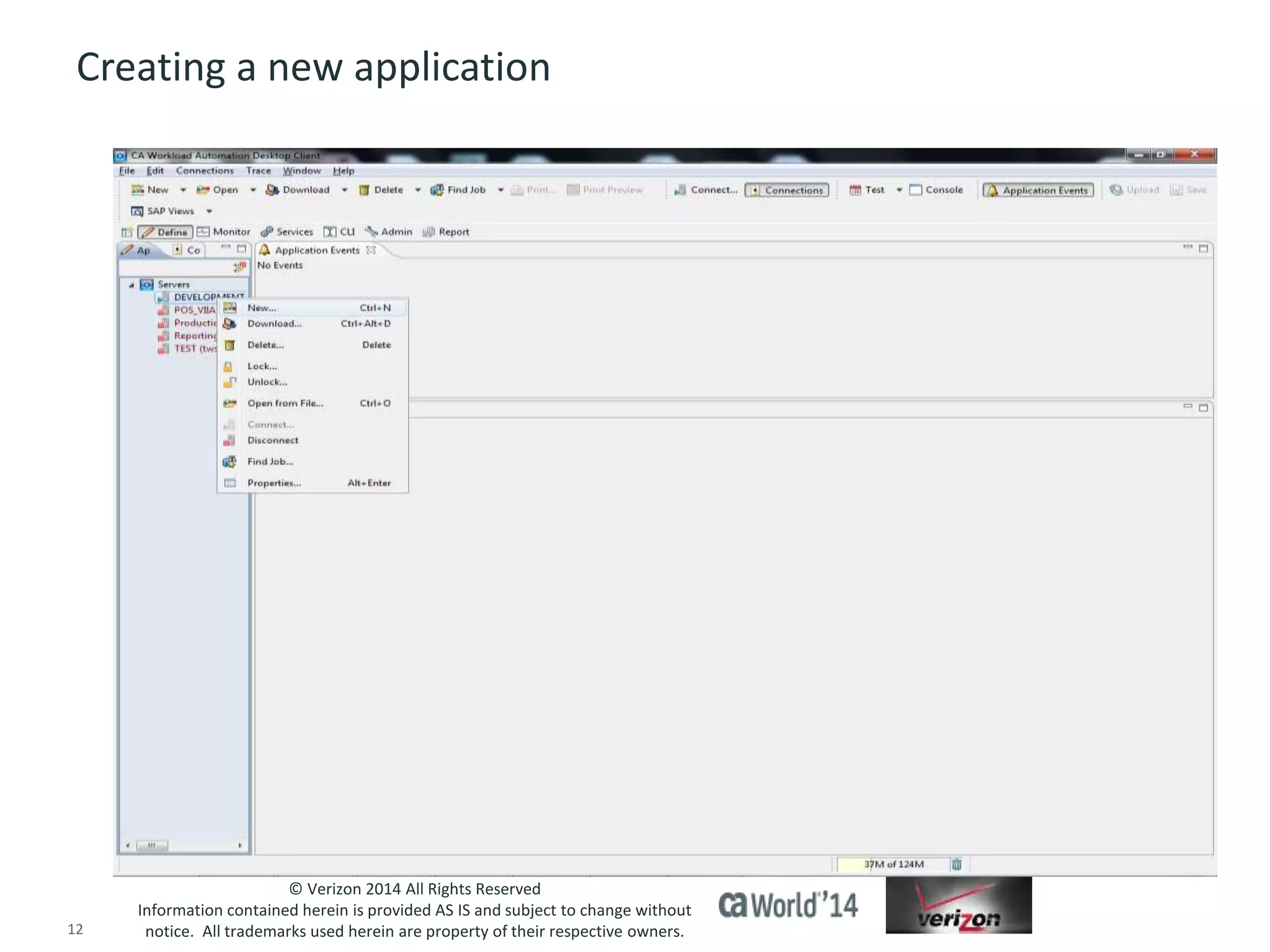Select the Ap tab in left panel

137,250
